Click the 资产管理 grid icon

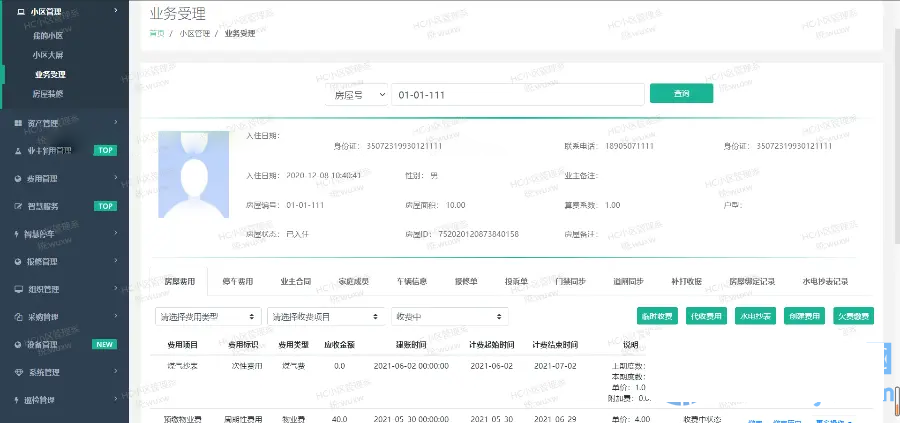[x=19, y=124]
